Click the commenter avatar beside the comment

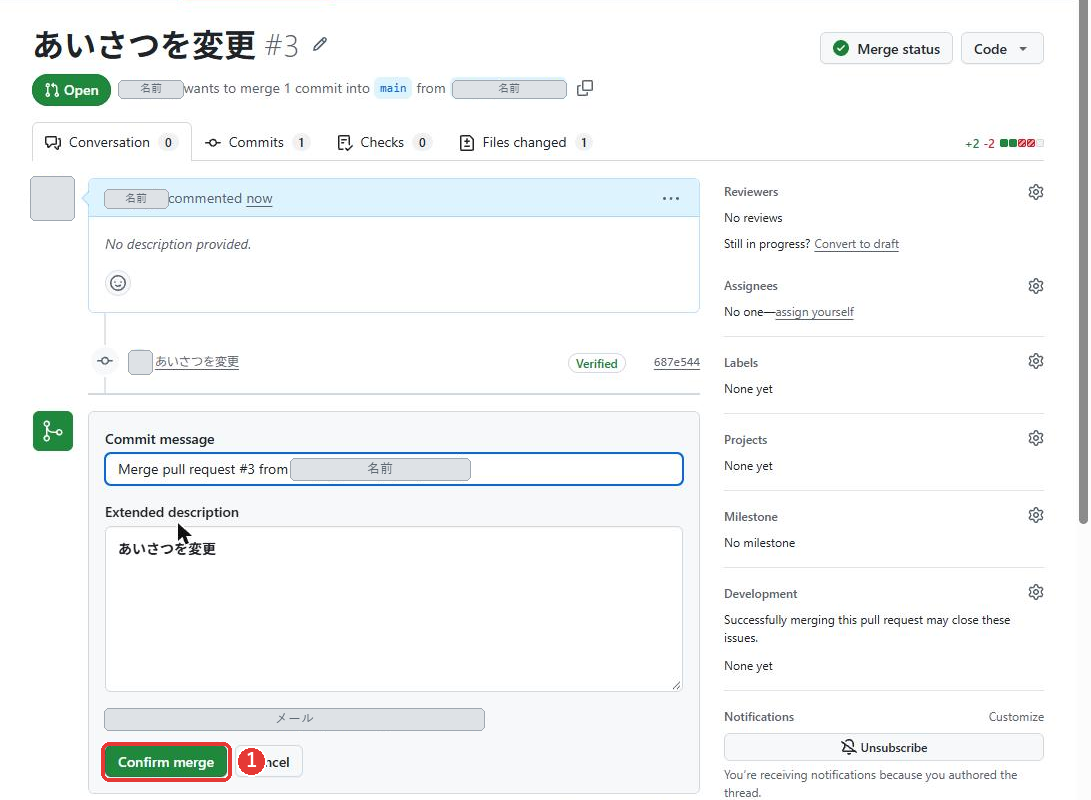tap(52, 198)
